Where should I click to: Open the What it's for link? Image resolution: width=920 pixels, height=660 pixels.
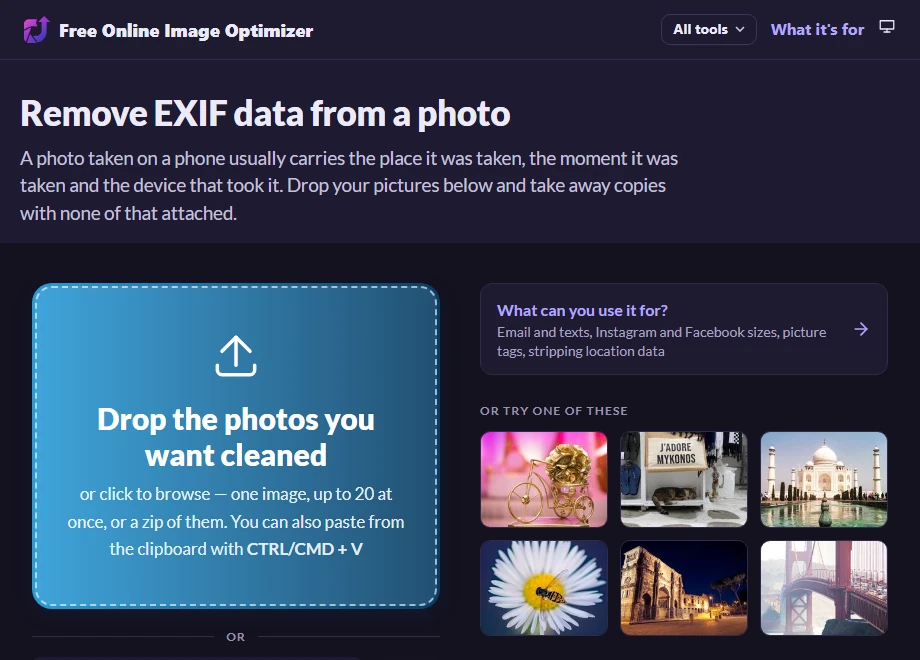click(817, 29)
